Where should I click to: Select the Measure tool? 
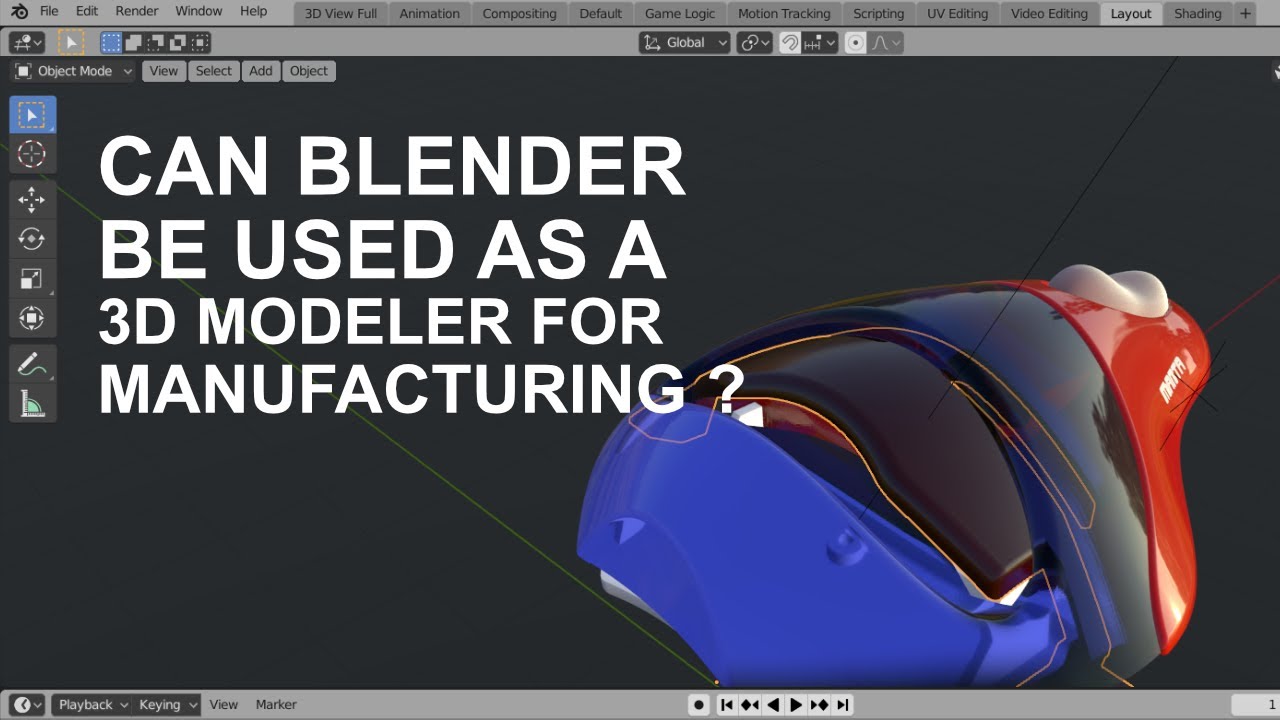coord(32,404)
